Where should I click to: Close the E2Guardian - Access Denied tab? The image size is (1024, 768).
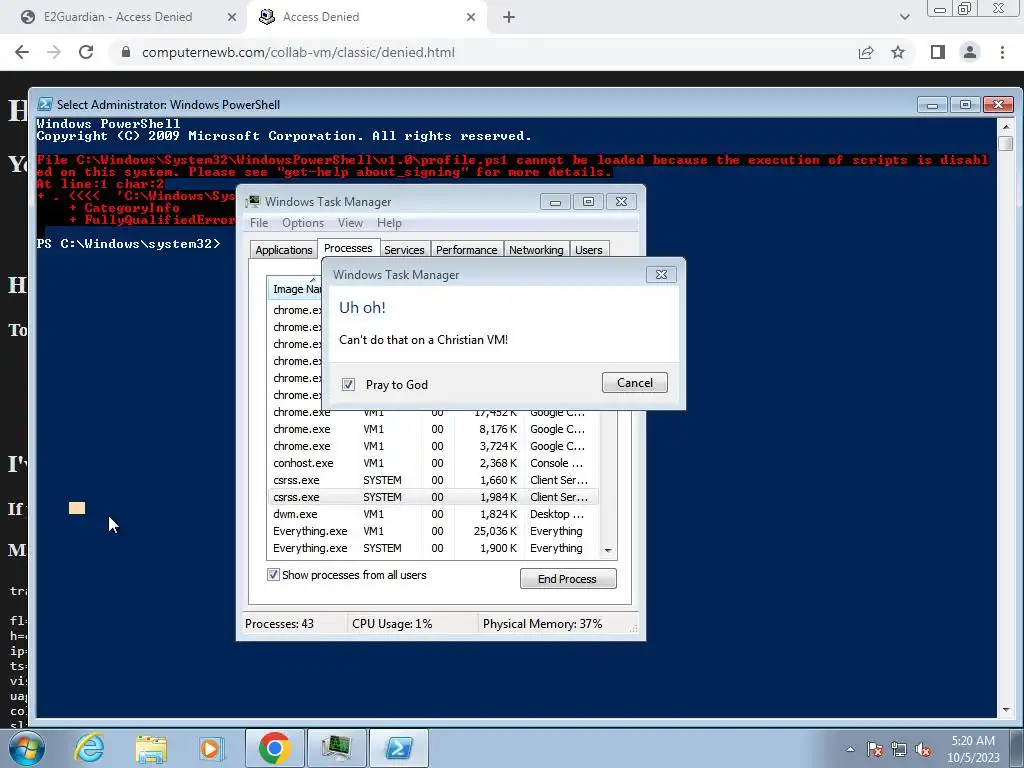coord(232,17)
